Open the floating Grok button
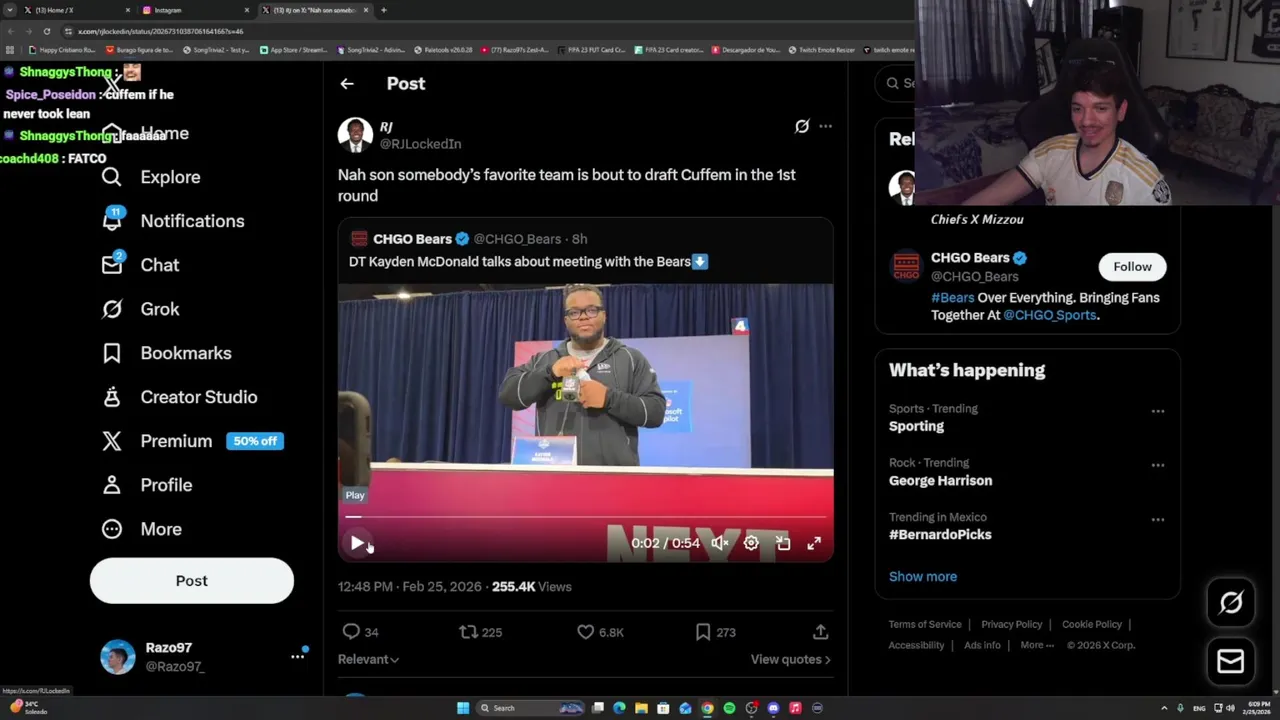1280x720 pixels. pos(1231,602)
